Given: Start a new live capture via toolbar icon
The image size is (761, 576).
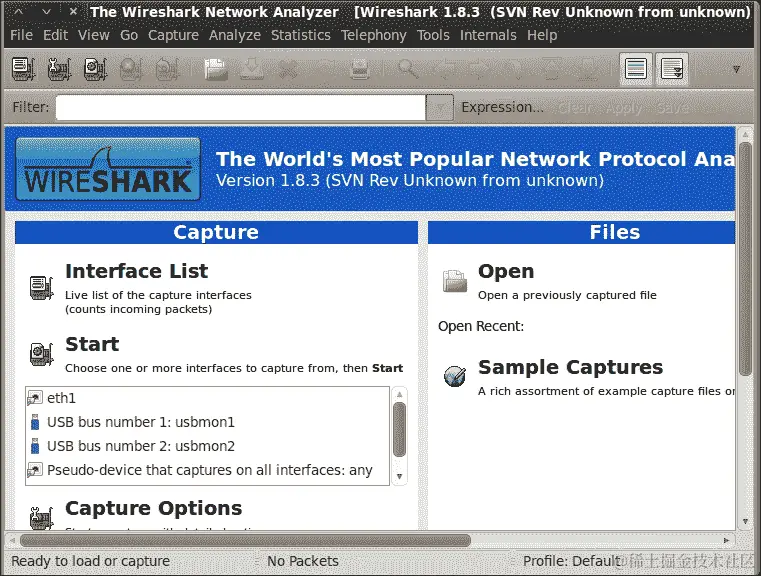Looking at the screenshot, I should pyautogui.click(x=95, y=69).
